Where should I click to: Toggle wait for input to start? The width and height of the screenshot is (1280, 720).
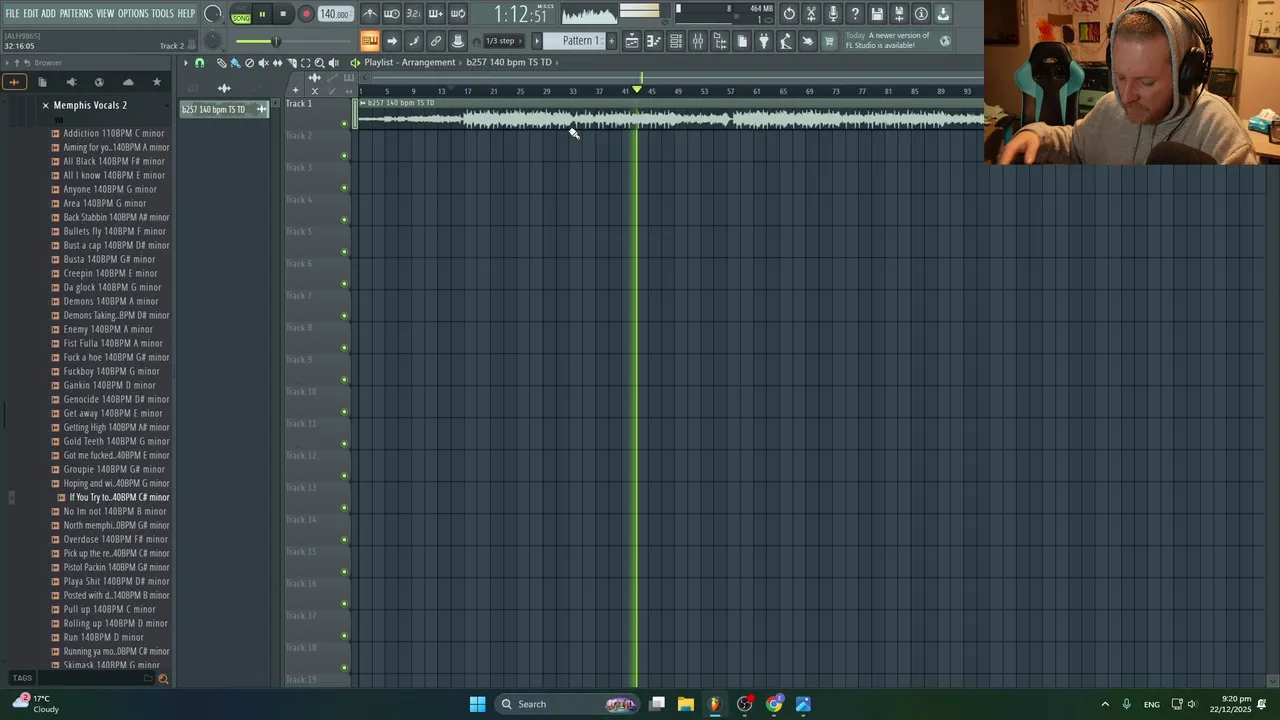(x=392, y=14)
